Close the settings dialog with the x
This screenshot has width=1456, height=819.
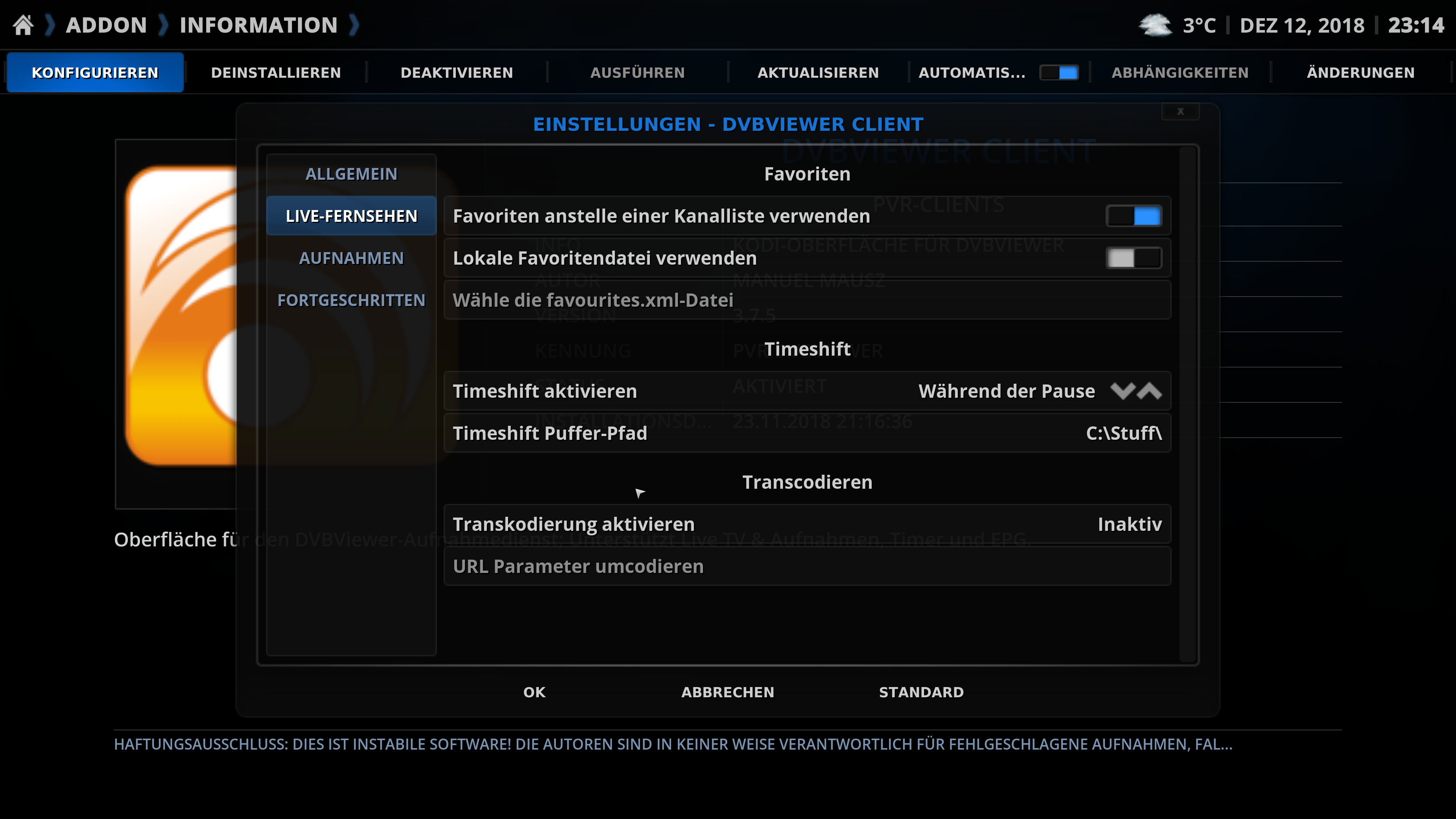(1180, 111)
